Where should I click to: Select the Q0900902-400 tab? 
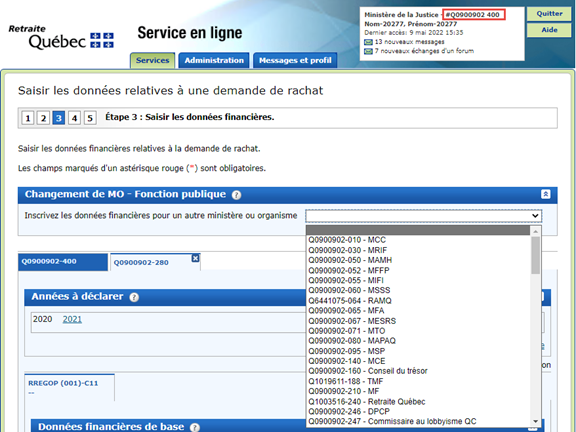(x=63, y=262)
